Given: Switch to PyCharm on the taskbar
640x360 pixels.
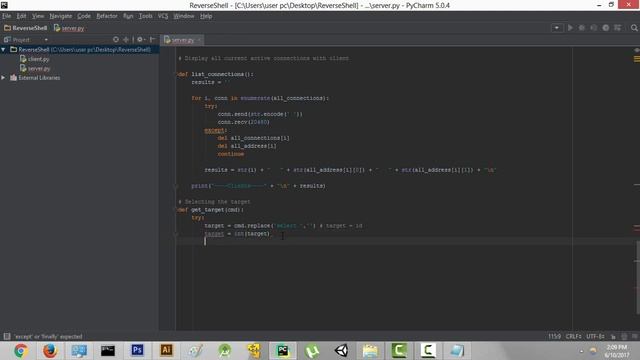Looking at the screenshot, I should click(x=282, y=351).
